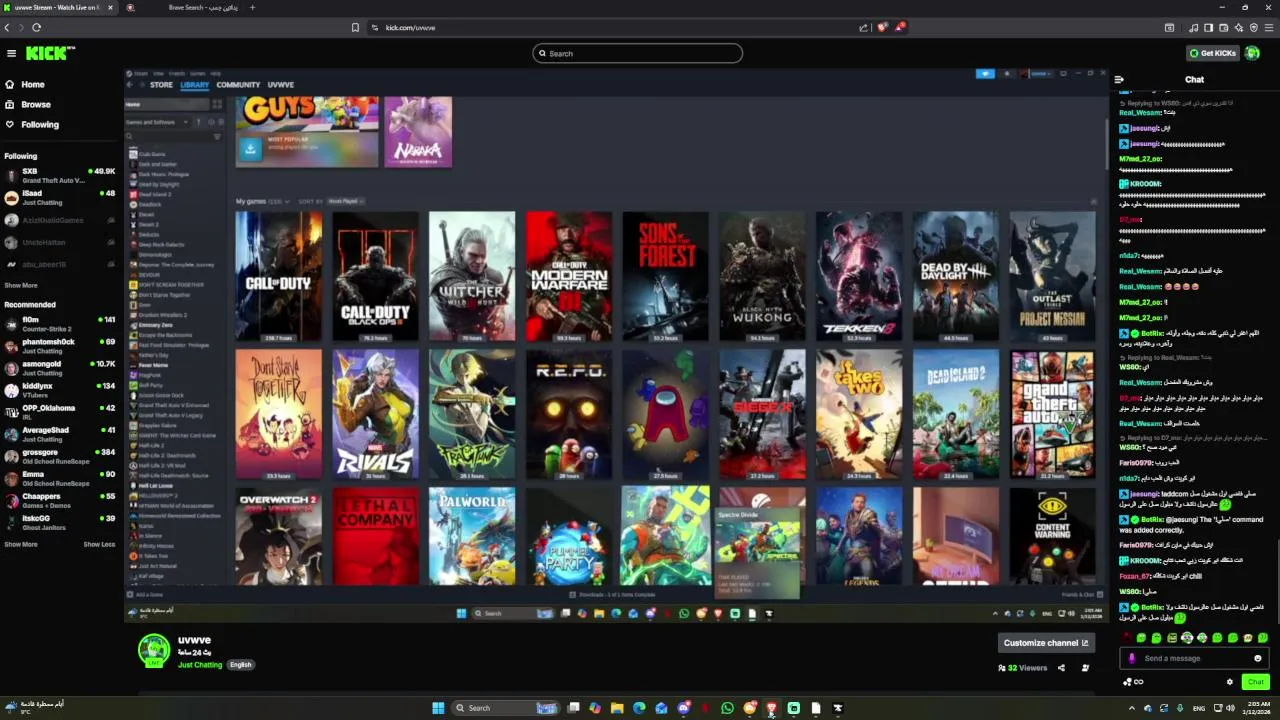This screenshot has height=720, width=1280.
Task: Open Steam LIBRARY tab in stream
Action: click(x=195, y=85)
